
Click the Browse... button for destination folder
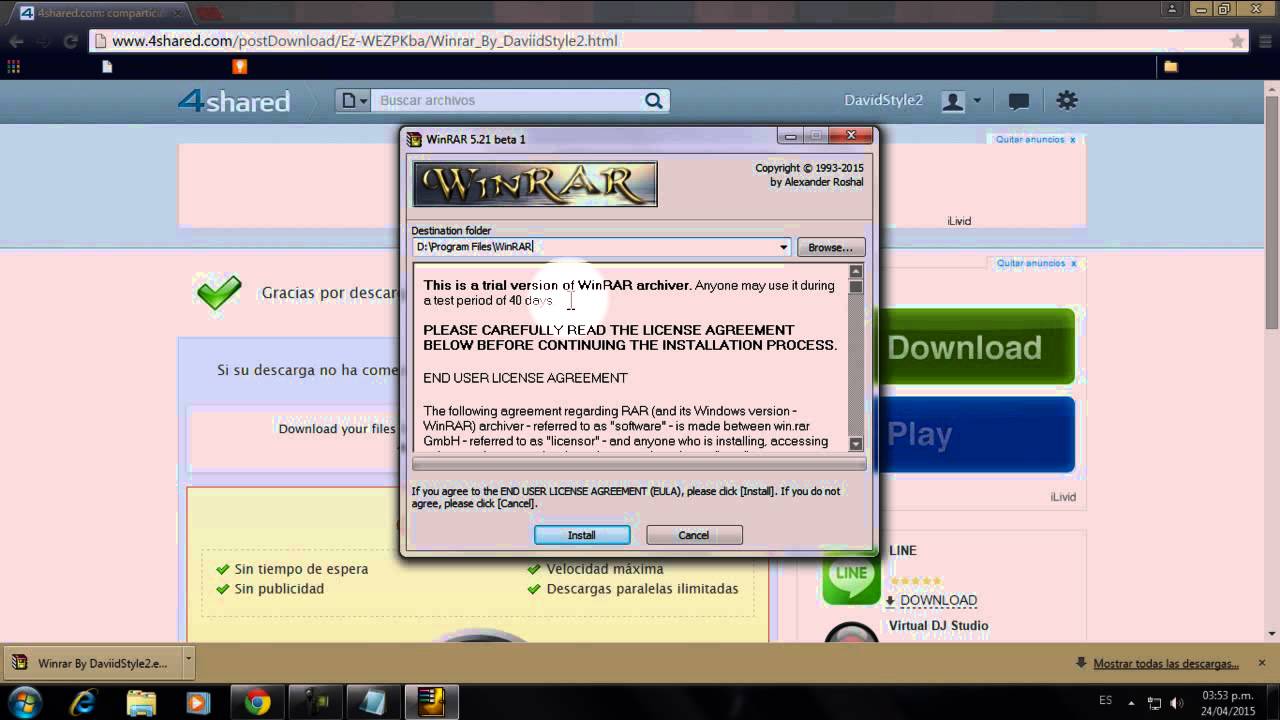tap(830, 247)
